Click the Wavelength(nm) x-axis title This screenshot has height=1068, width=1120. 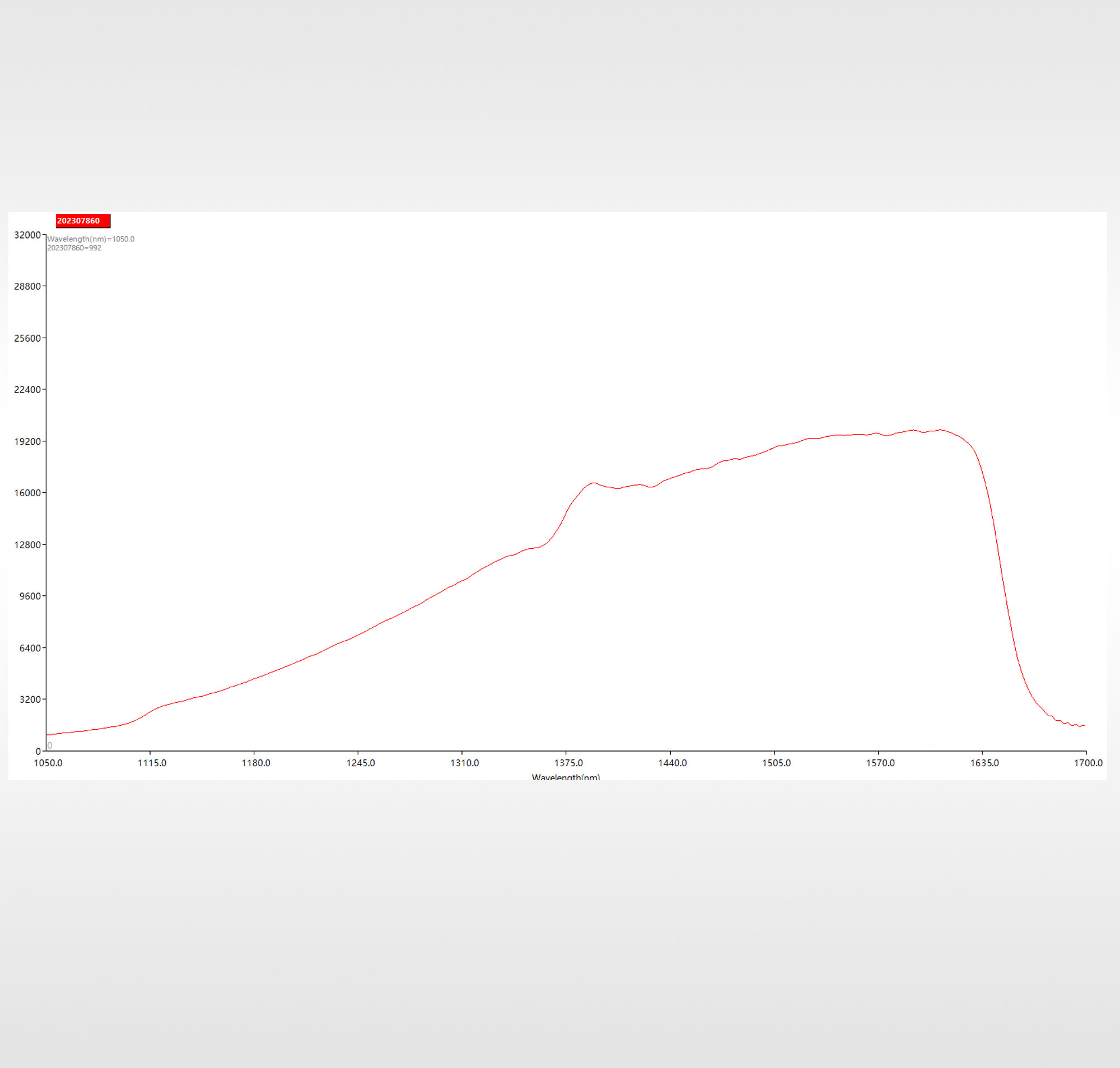click(x=565, y=777)
